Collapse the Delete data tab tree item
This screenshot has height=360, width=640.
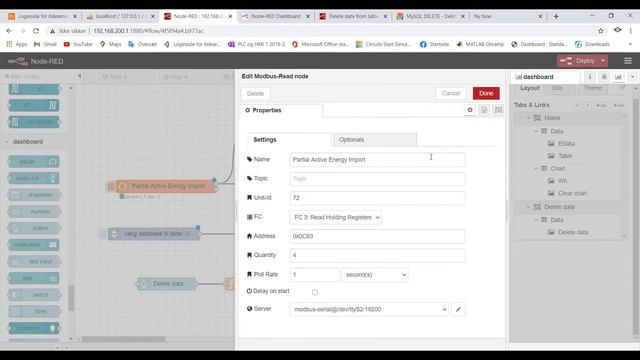click(x=528, y=207)
